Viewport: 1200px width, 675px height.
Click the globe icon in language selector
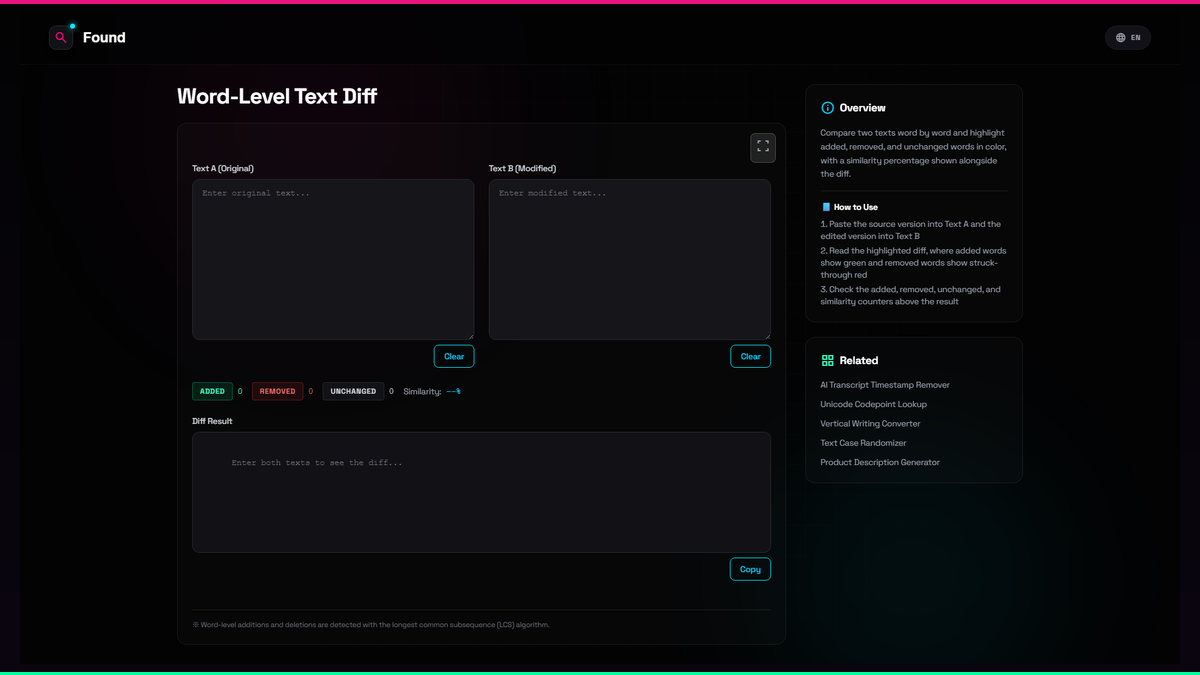(1121, 38)
